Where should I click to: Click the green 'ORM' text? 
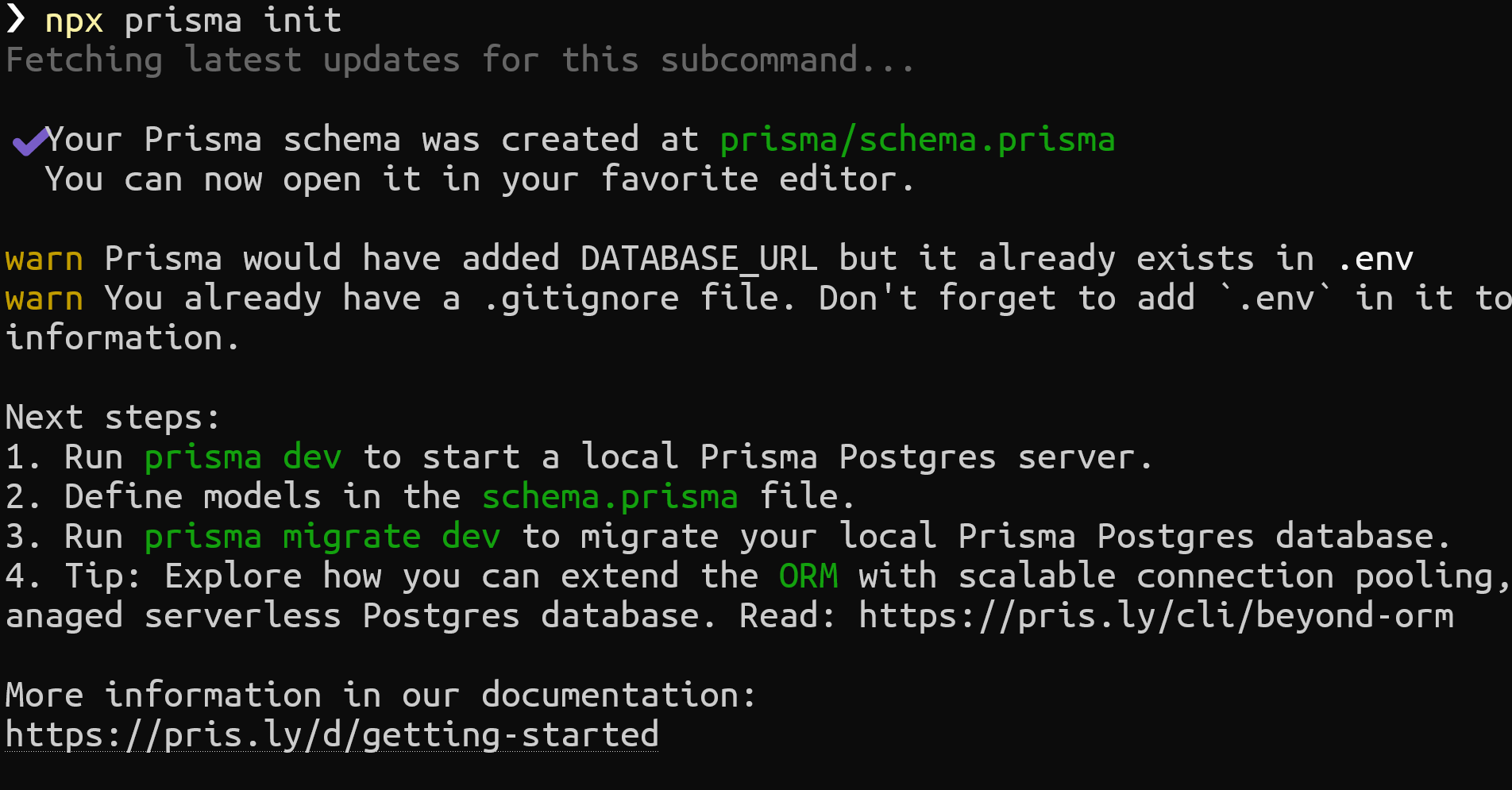pyautogui.click(x=808, y=576)
